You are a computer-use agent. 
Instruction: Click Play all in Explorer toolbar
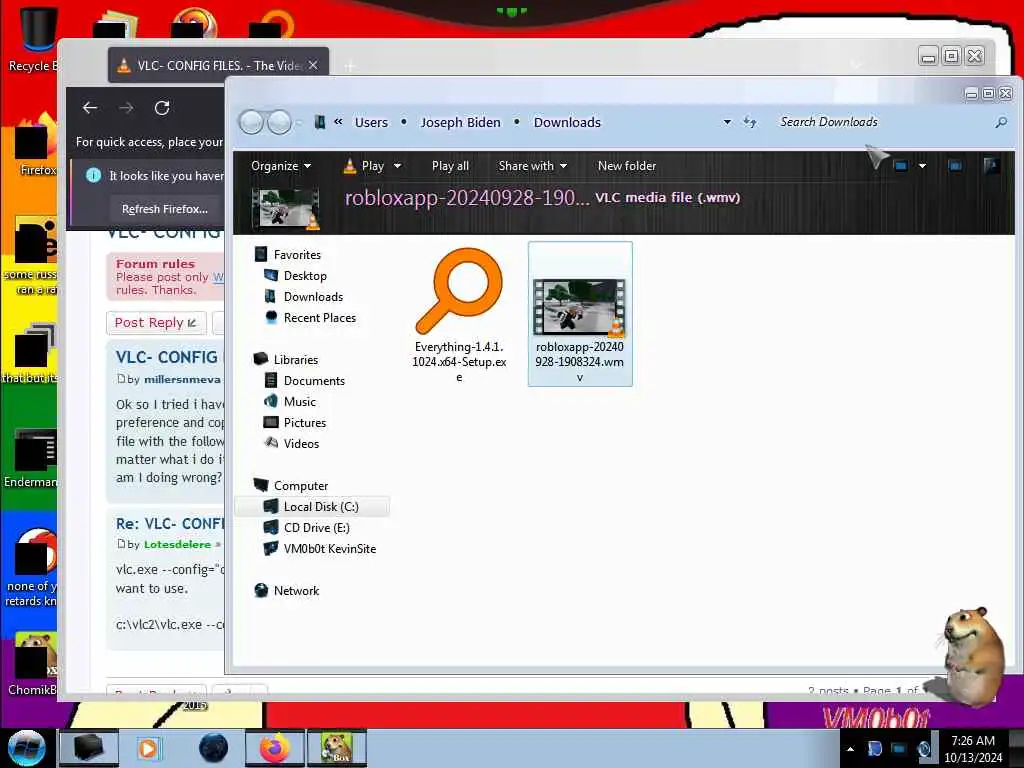point(450,166)
